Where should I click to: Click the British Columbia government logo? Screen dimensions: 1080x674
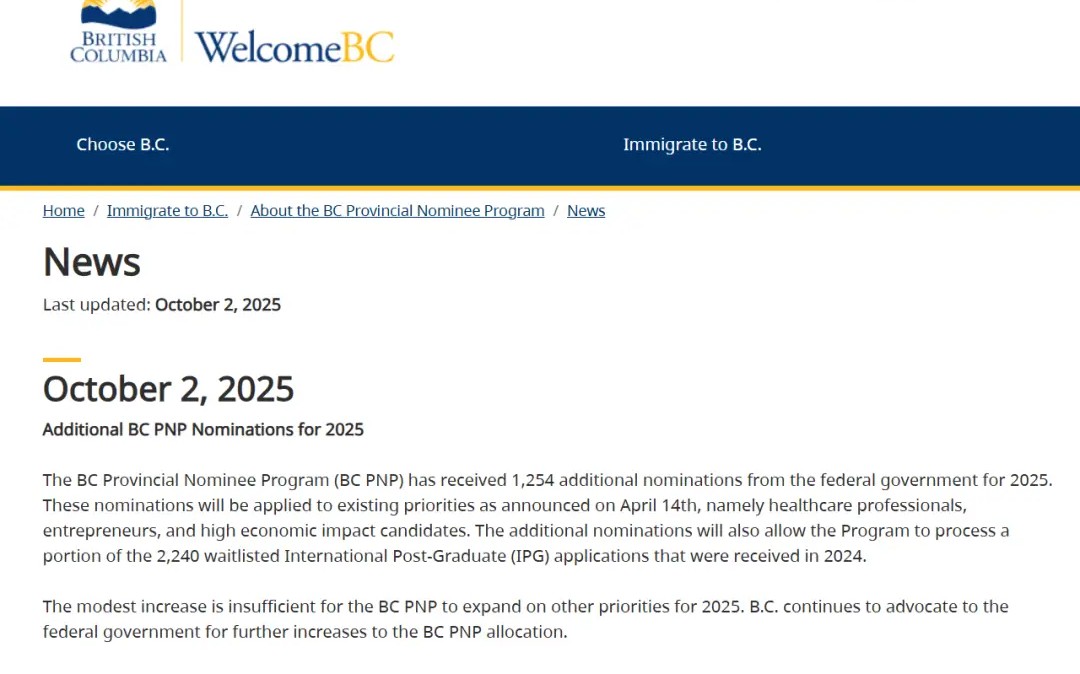(x=118, y=32)
